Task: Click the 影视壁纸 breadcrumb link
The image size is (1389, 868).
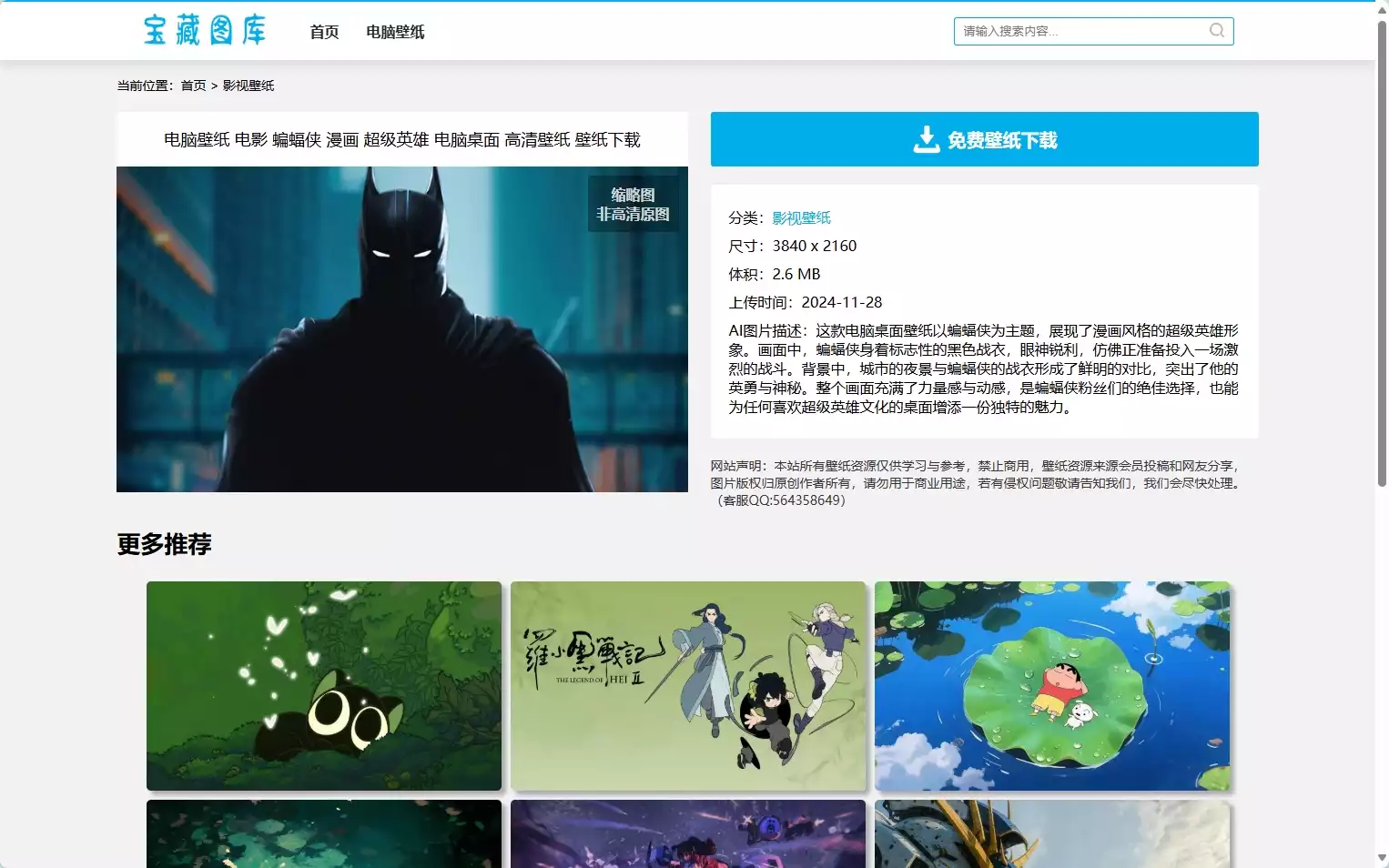Action: (x=248, y=86)
